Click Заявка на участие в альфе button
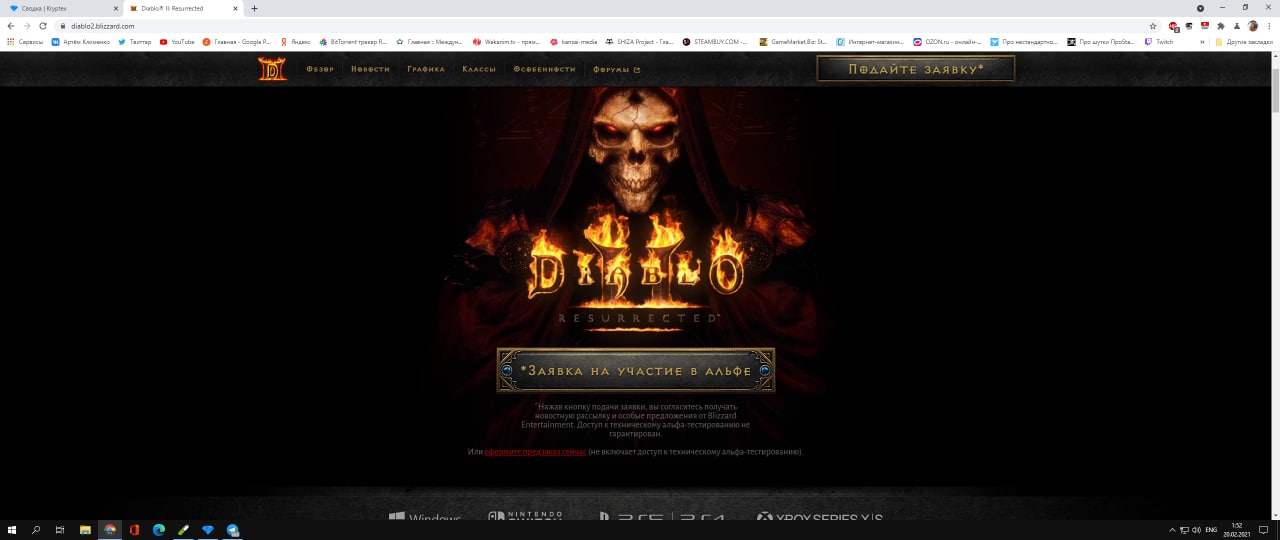Image resolution: width=1280 pixels, height=540 pixels. click(x=636, y=371)
